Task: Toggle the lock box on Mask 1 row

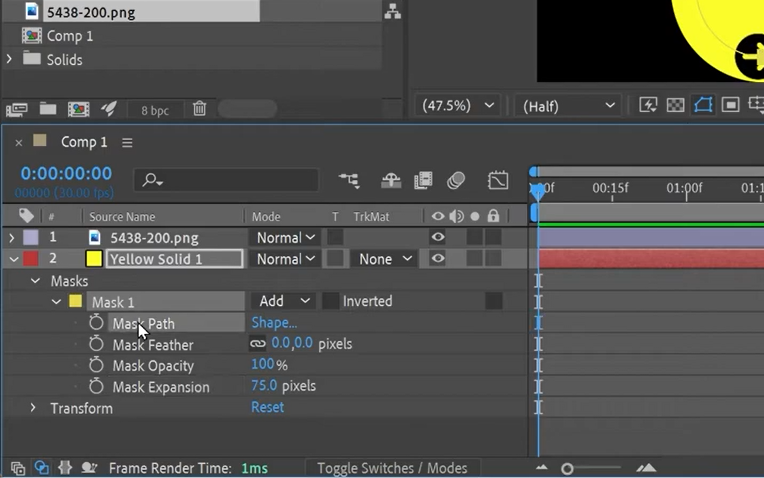Action: coord(494,301)
